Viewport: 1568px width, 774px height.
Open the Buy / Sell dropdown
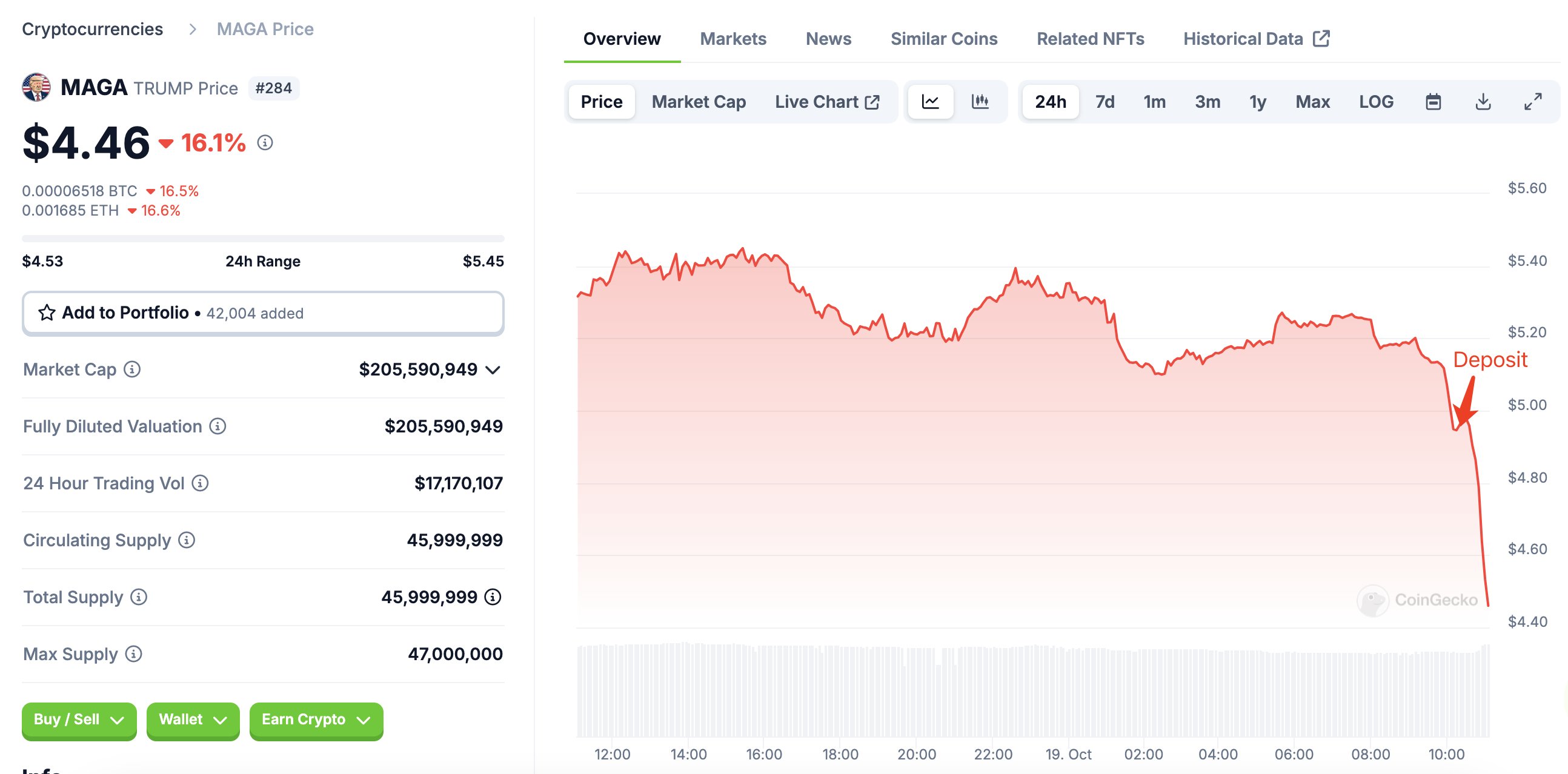(x=79, y=720)
